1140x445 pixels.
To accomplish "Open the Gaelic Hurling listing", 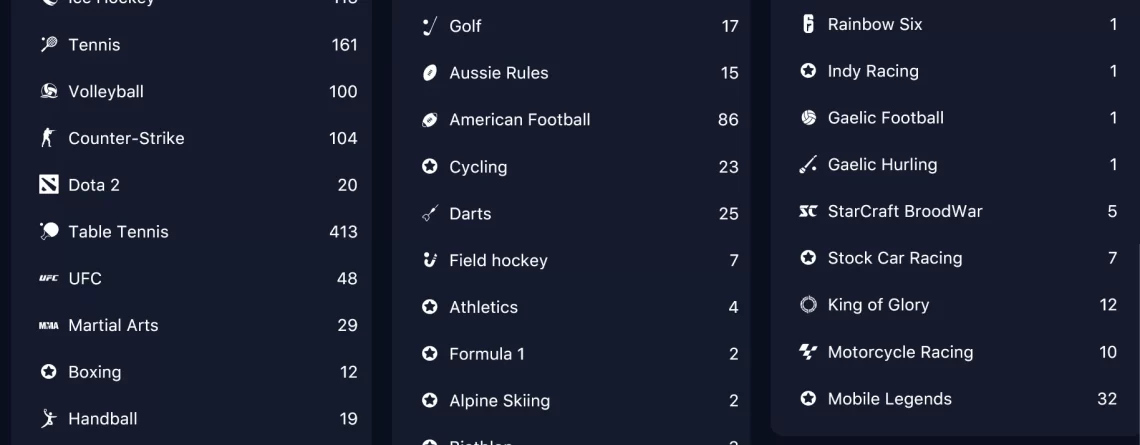I will click(958, 164).
